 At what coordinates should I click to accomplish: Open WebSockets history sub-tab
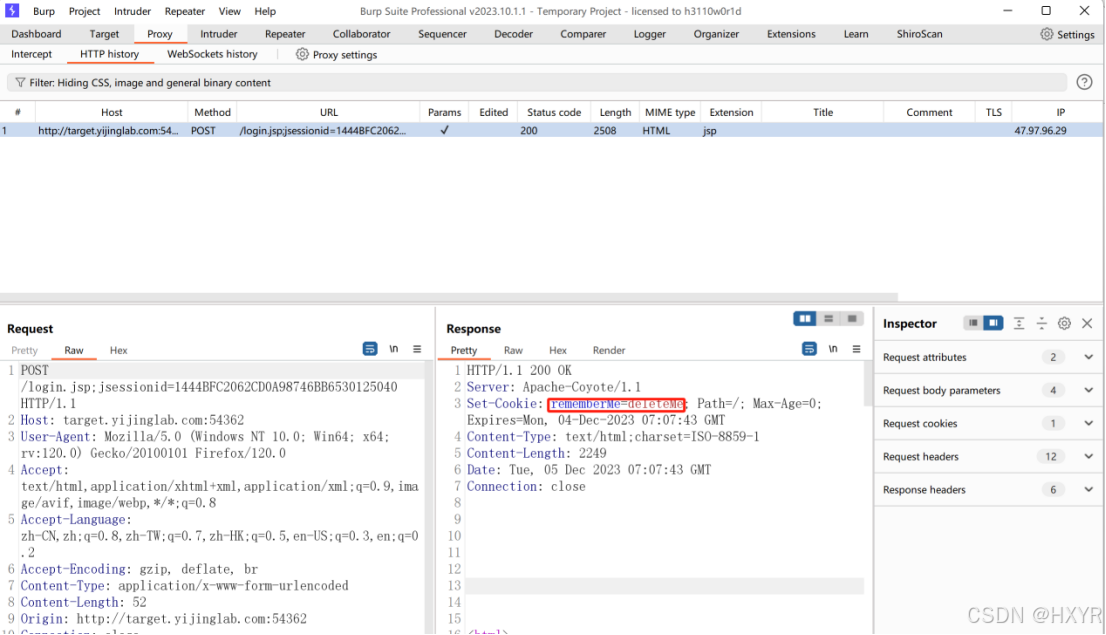pyautogui.click(x=212, y=54)
